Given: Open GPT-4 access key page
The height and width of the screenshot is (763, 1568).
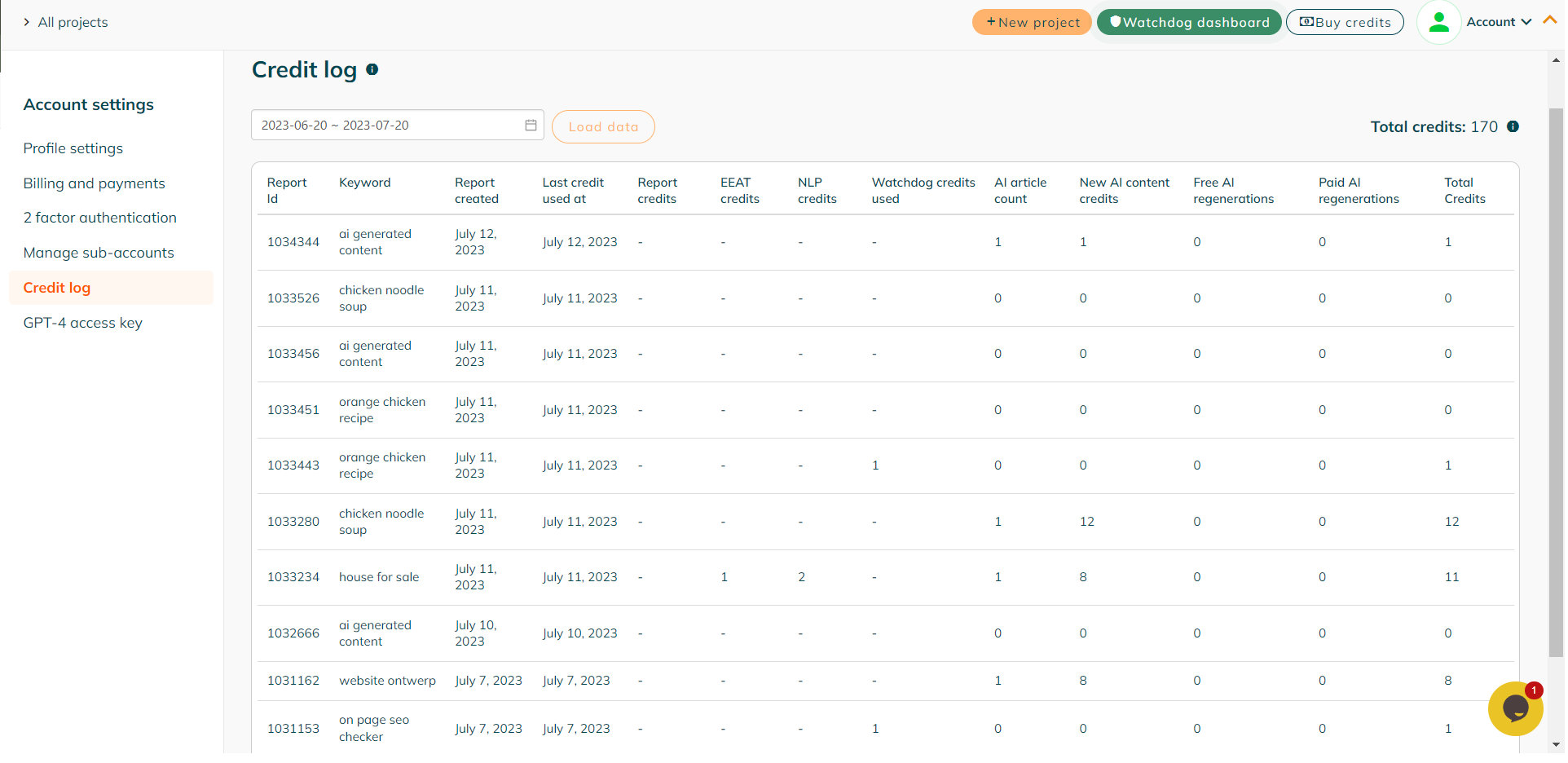Looking at the screenshot, I should [83, 323].
